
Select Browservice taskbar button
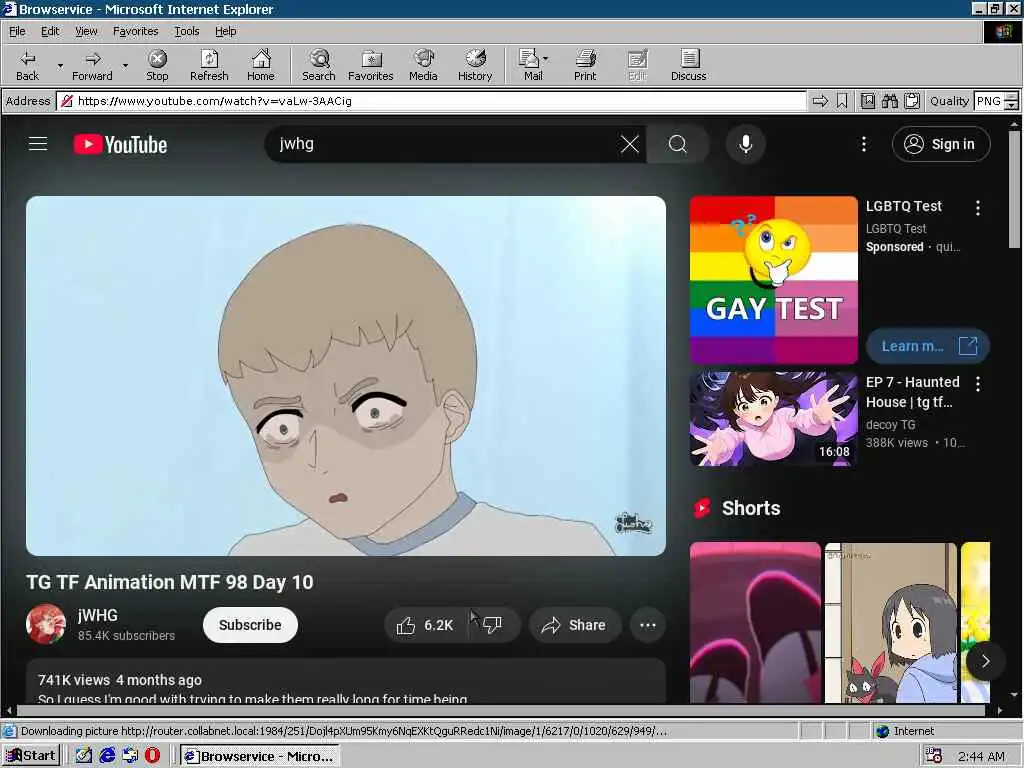260,756
